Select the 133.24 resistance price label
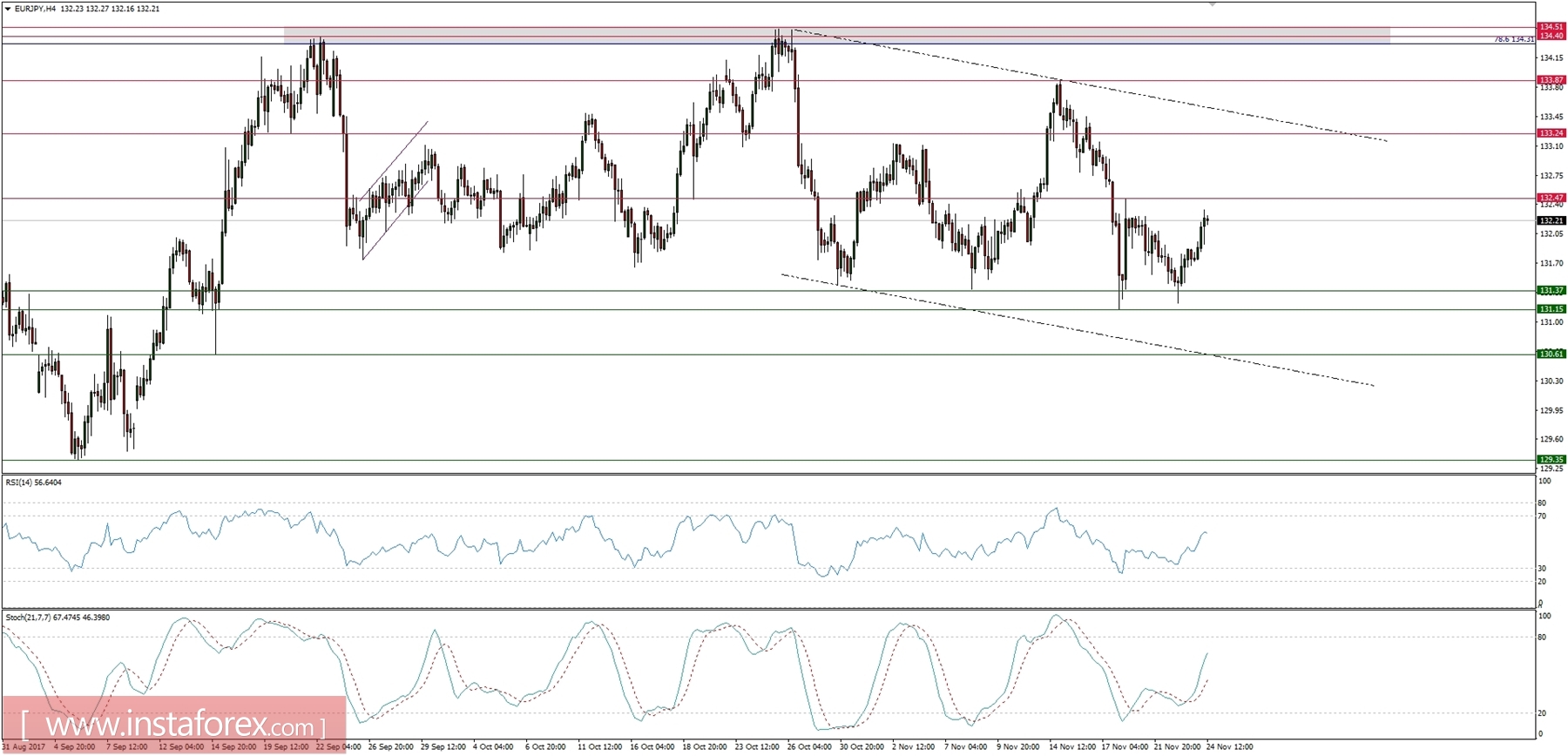1568x756 pixels. click(x=1551, y=133)
